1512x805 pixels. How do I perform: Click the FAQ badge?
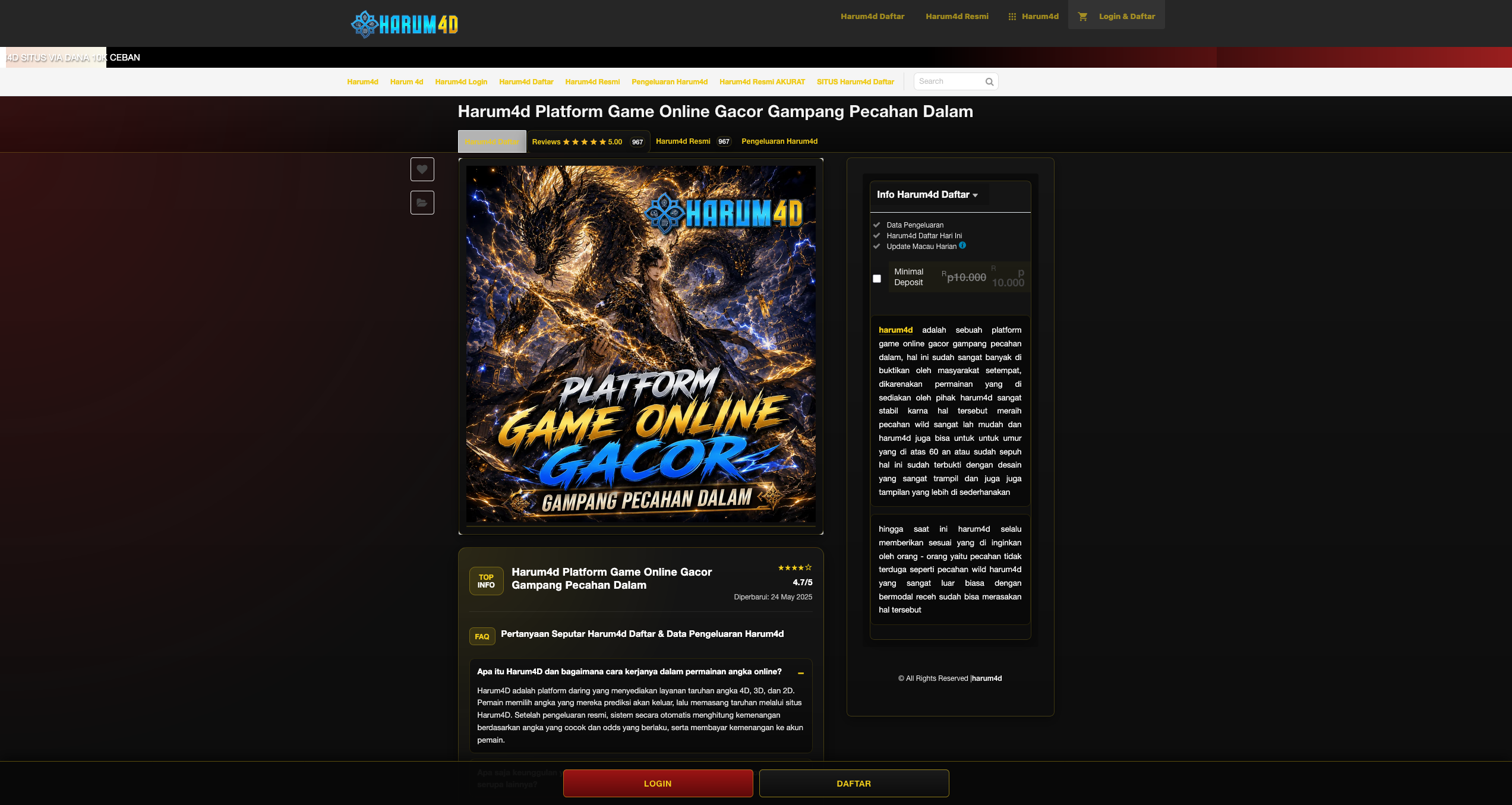pos(482,636)
